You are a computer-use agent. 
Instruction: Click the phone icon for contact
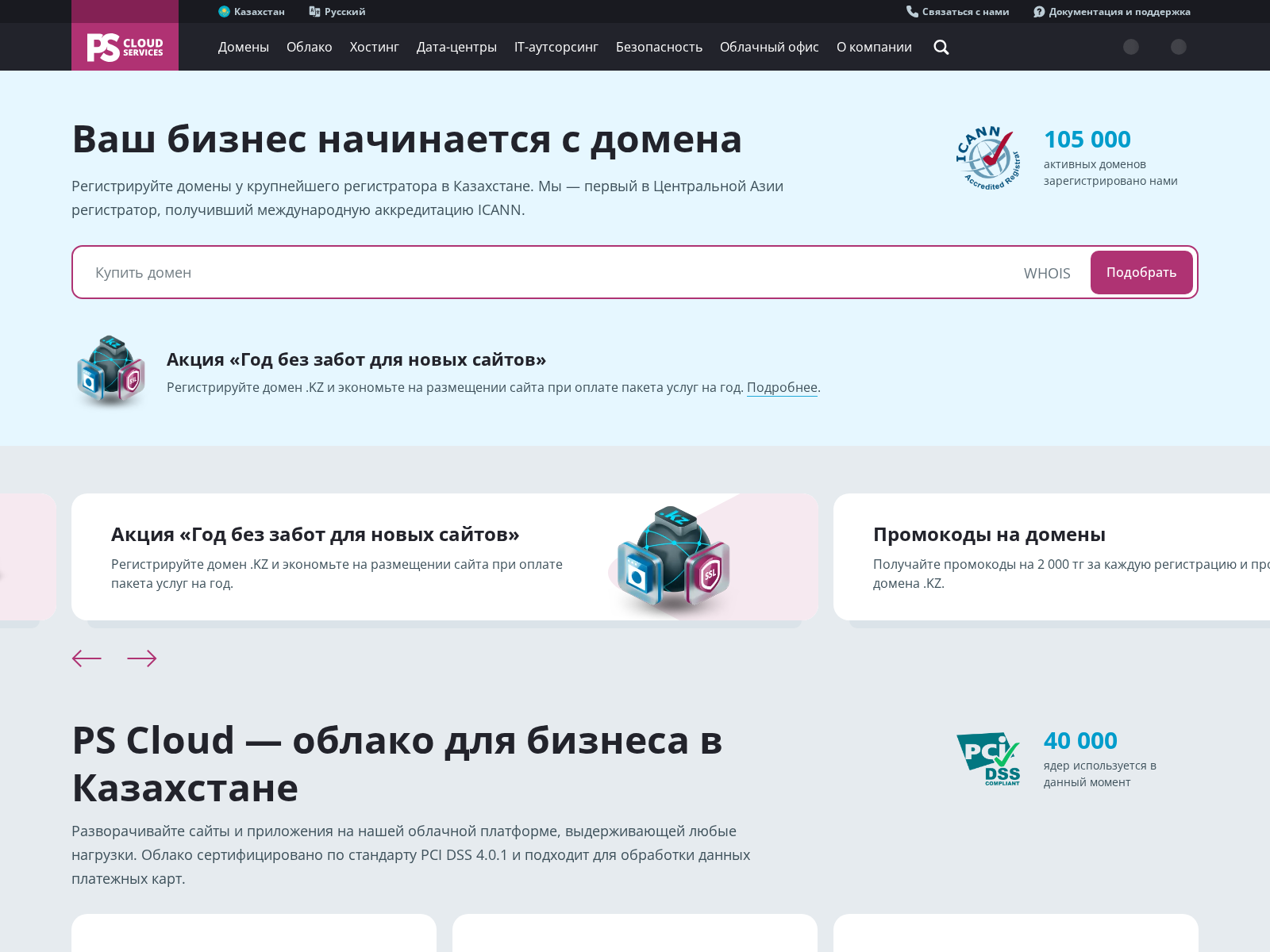pyautogui.click(x=912, y=12)
